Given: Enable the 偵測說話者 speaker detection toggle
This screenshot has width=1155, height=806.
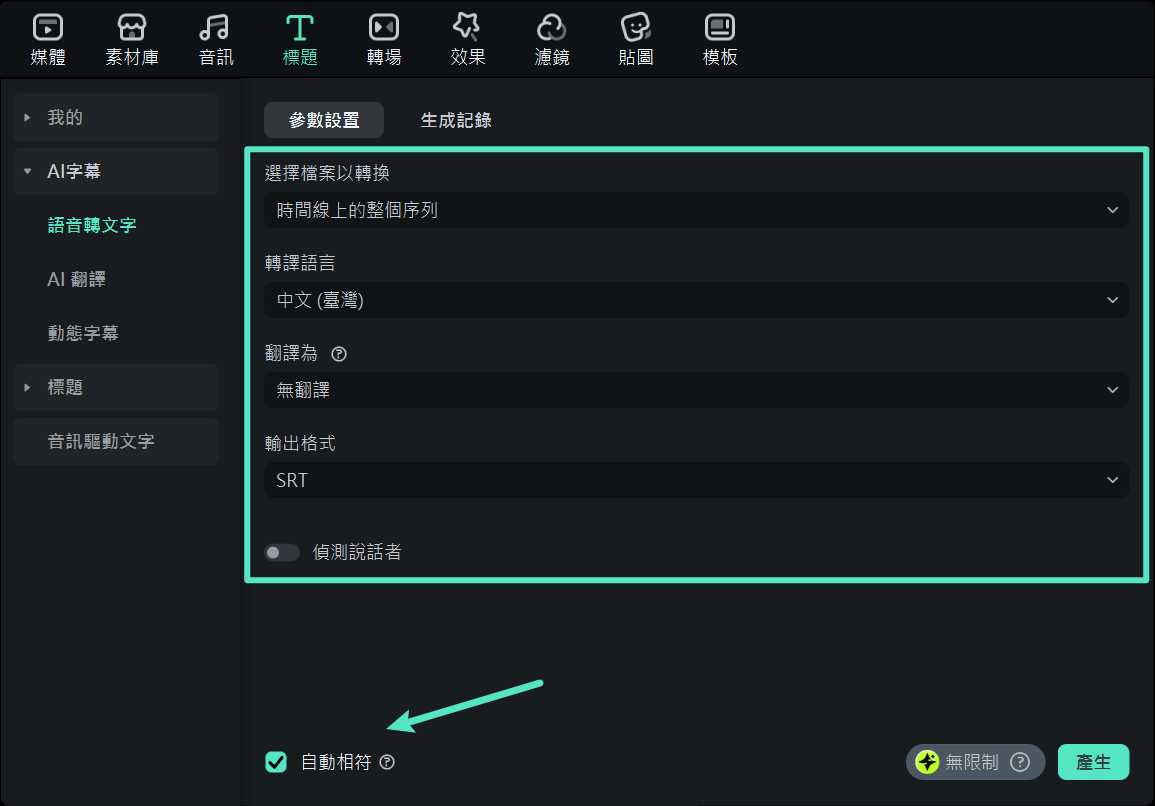Looking at the screenshot, I should tap(282, 551).
